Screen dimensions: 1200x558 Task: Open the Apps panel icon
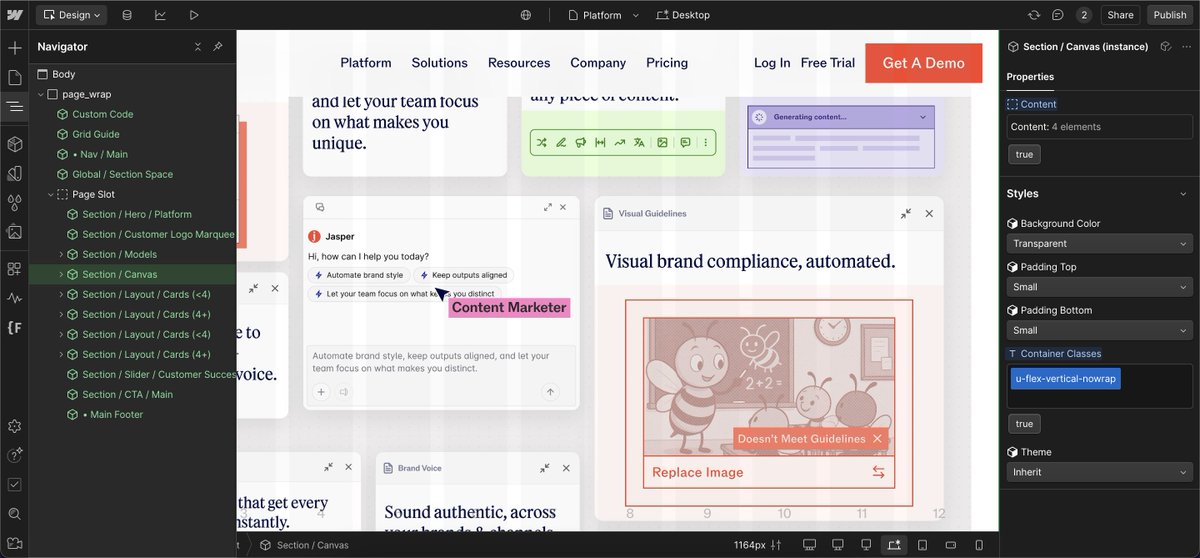(x=14, y=269)
